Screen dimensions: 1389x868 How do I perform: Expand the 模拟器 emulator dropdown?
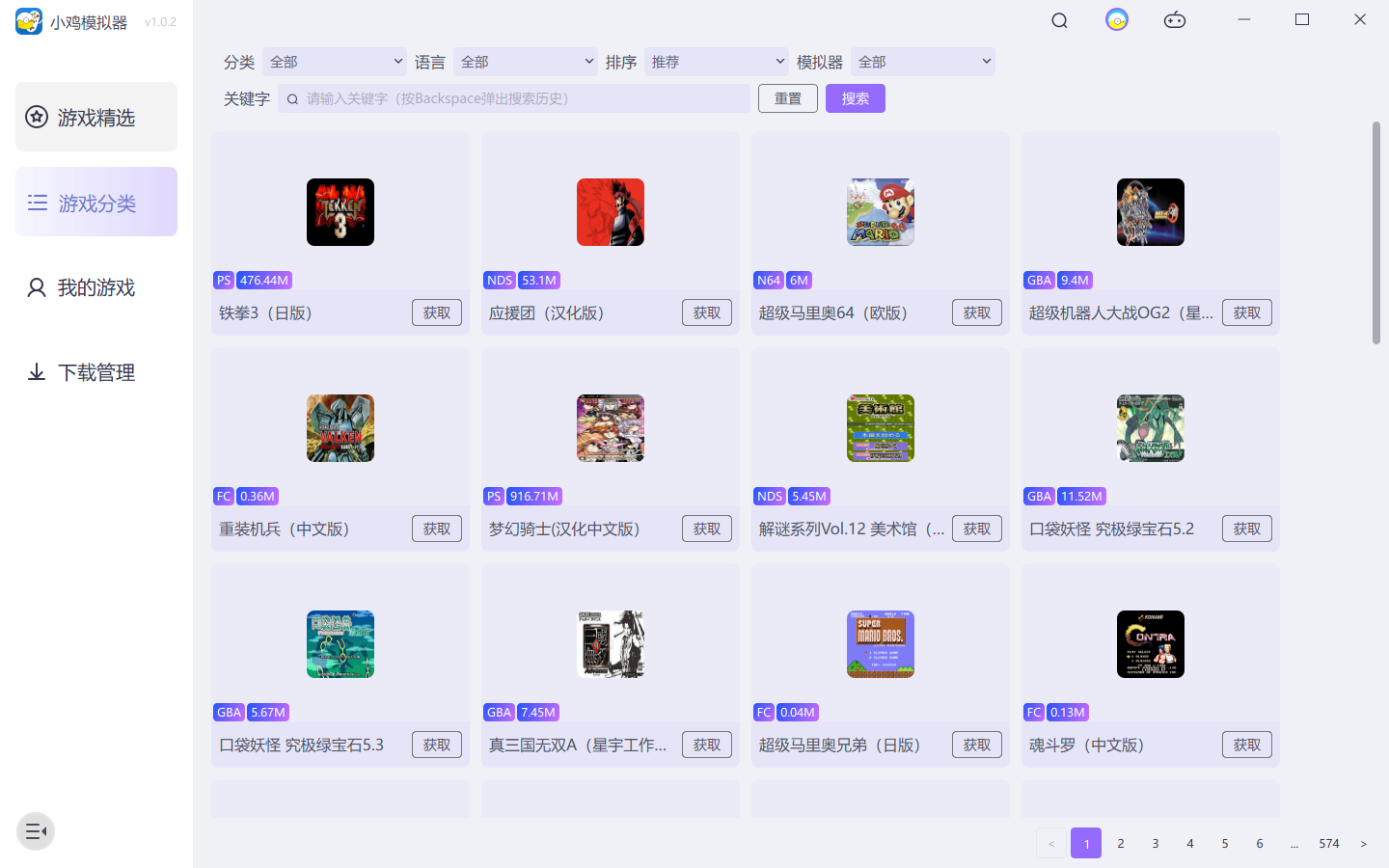tap(923, 62)
